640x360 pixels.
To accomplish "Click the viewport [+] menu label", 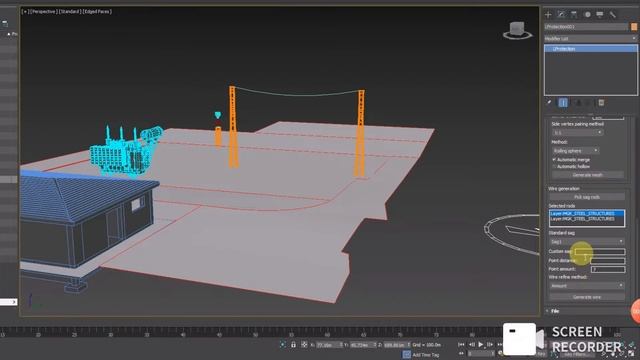I will (x=26, y=12).
